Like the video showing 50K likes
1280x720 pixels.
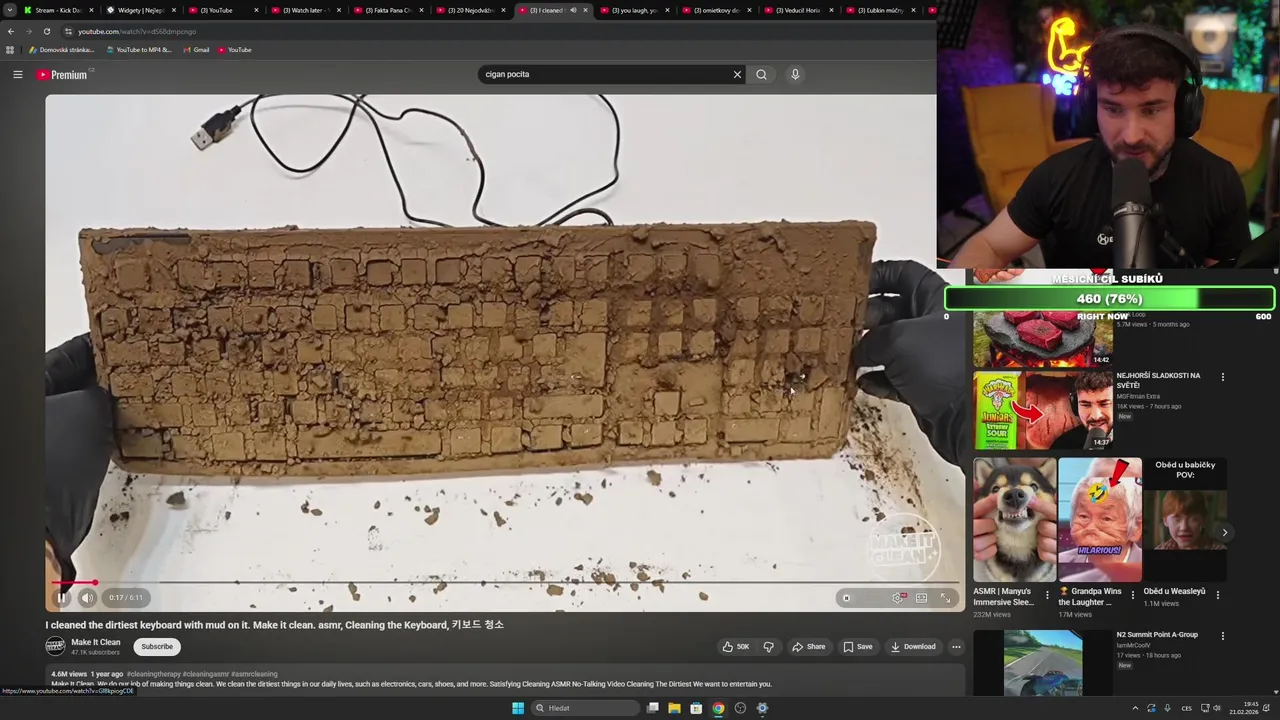[x=736, y=647]
